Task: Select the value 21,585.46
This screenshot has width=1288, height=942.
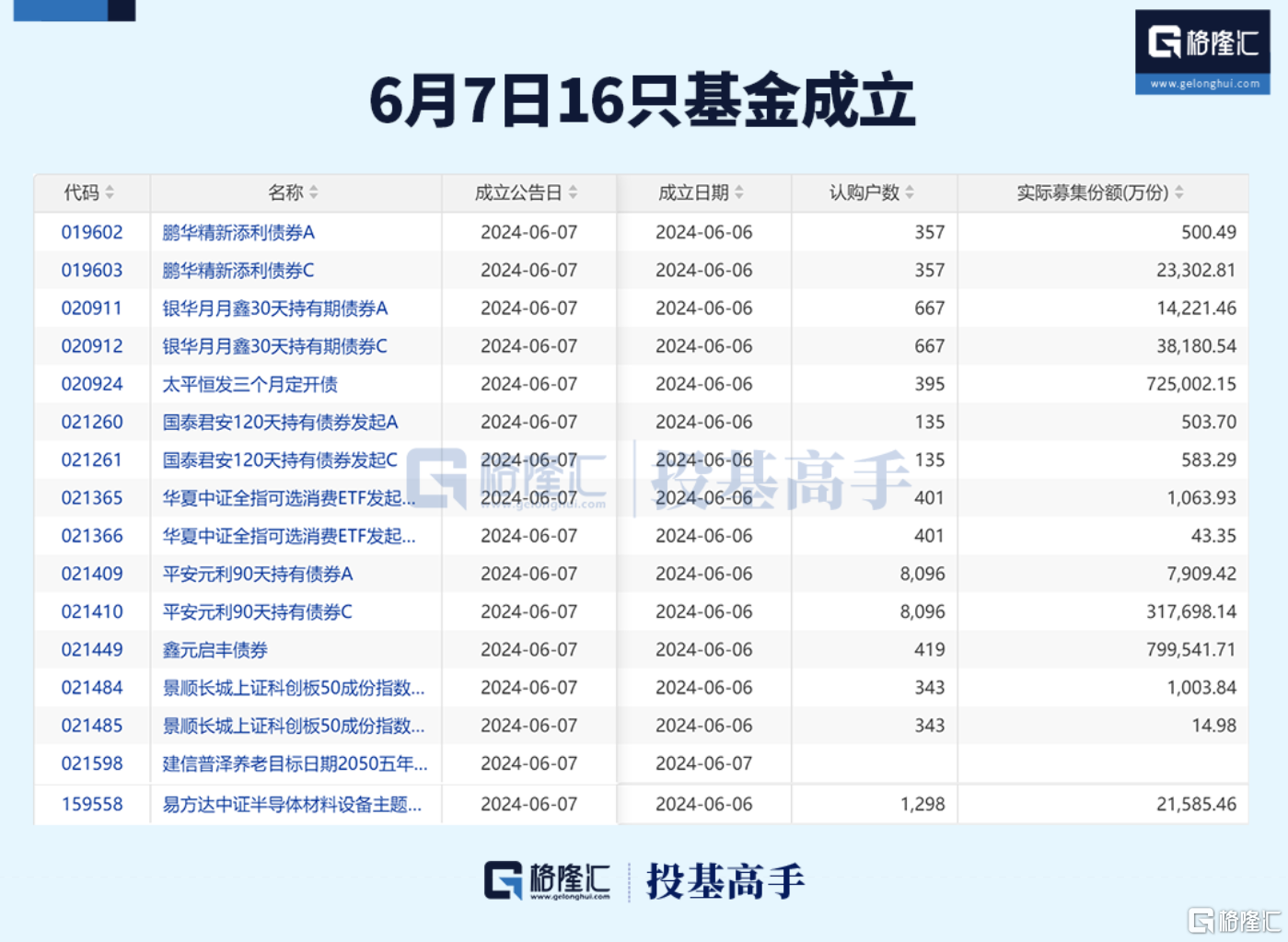Action: coord(1196,804)
